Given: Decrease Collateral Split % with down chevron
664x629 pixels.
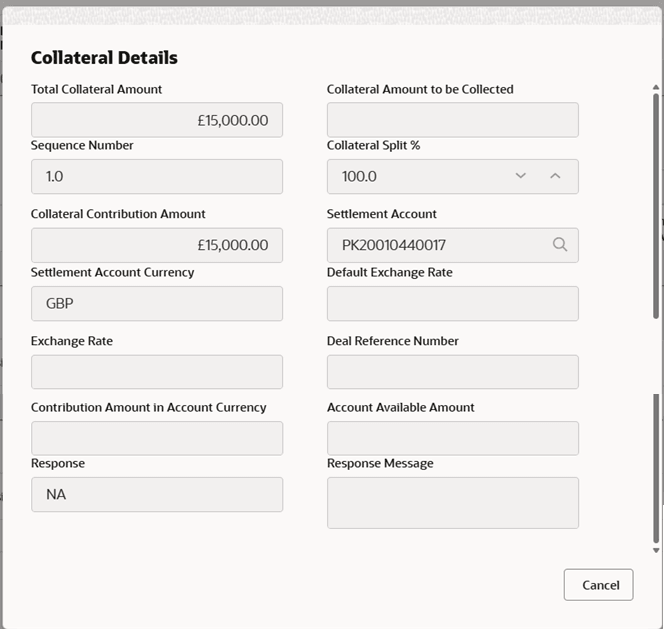Looking at the screenshot, I should pos(520,176).
